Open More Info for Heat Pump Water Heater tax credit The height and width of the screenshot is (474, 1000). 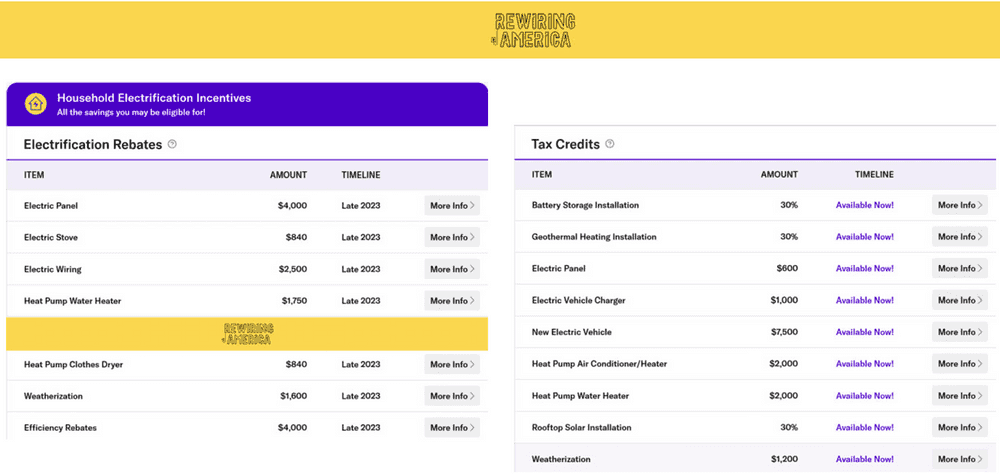(x=960, y=396)
